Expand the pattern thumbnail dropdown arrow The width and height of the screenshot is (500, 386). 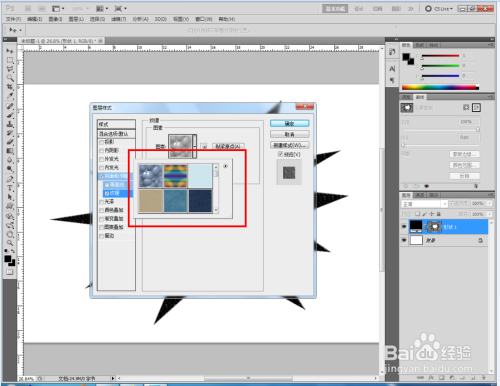tap(195, 146)
